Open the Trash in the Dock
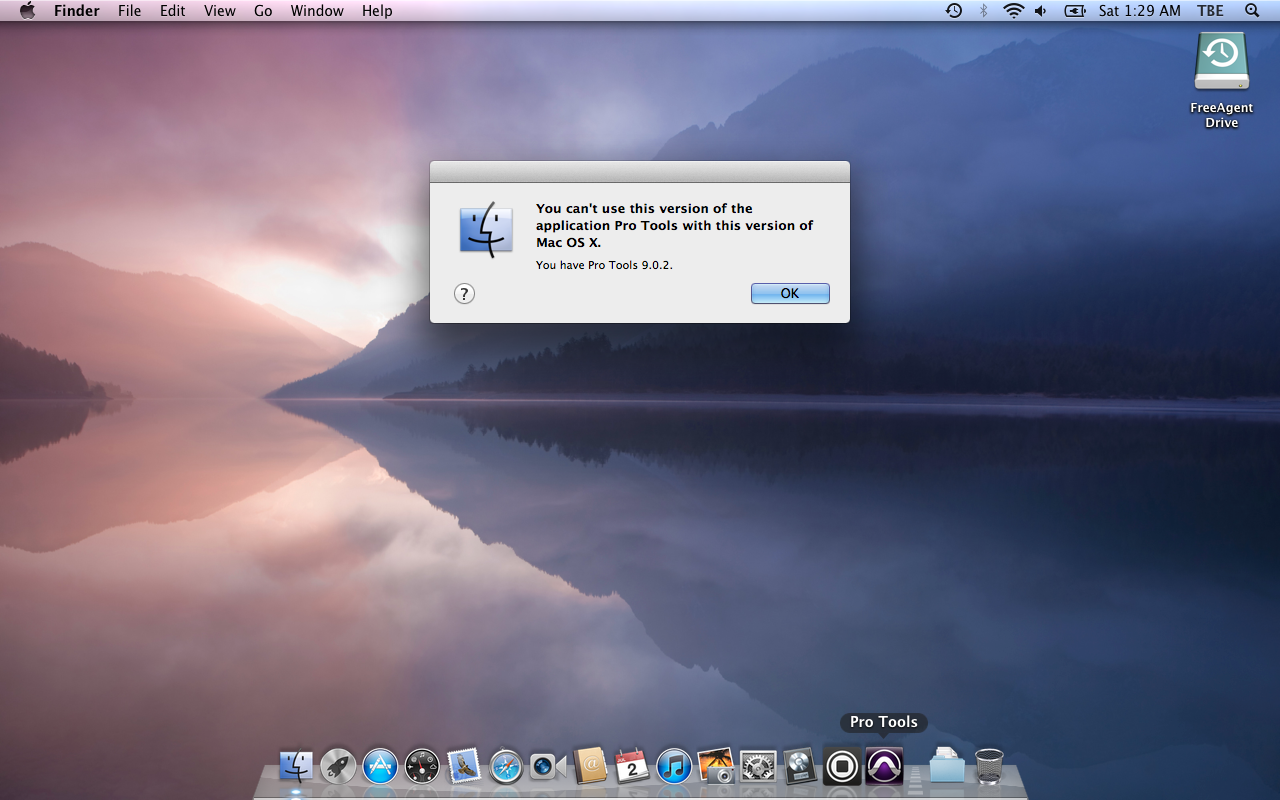This screenshot has height=800, width=1280. pos(989,767)
